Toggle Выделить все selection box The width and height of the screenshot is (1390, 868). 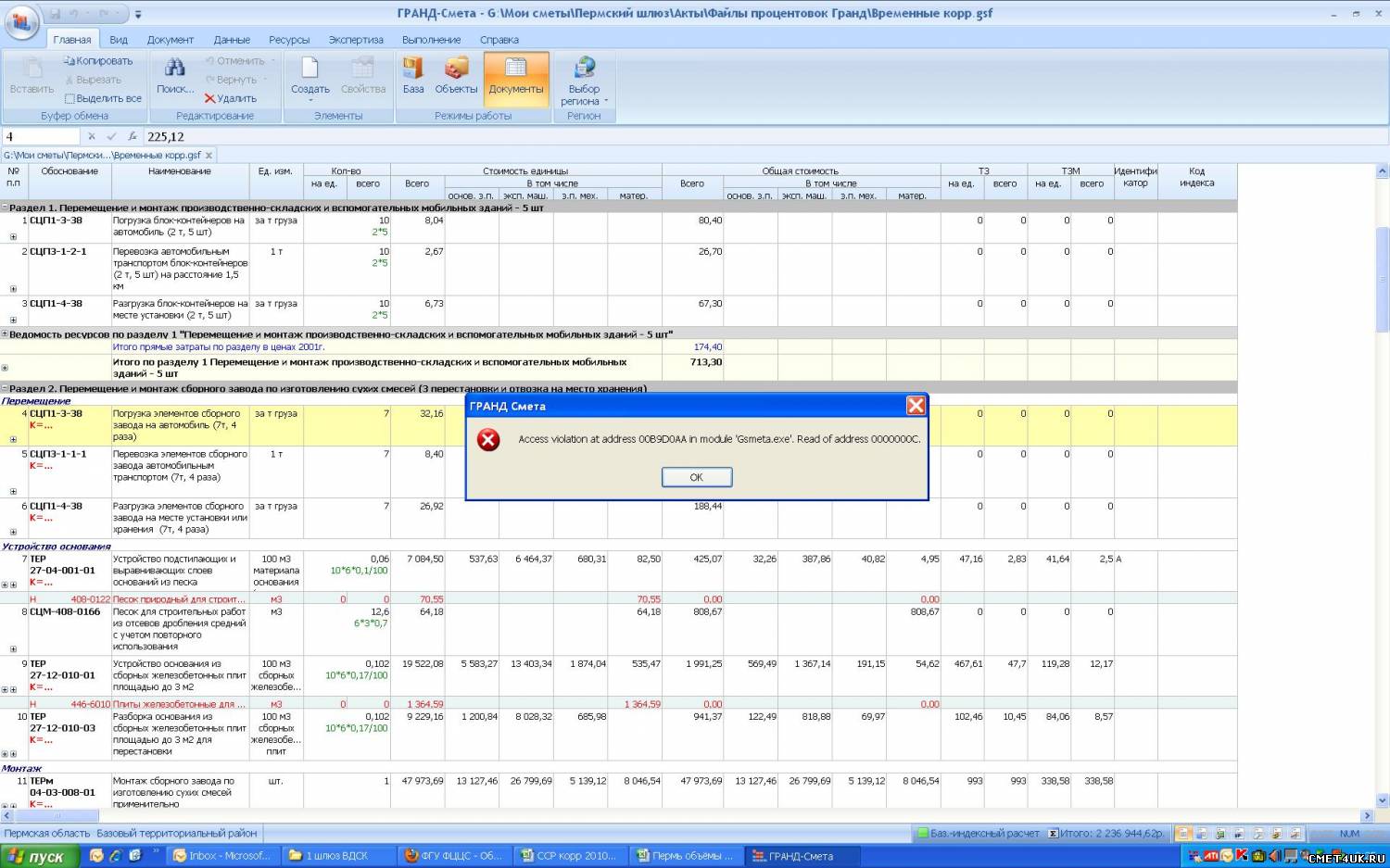click(69, 98)
